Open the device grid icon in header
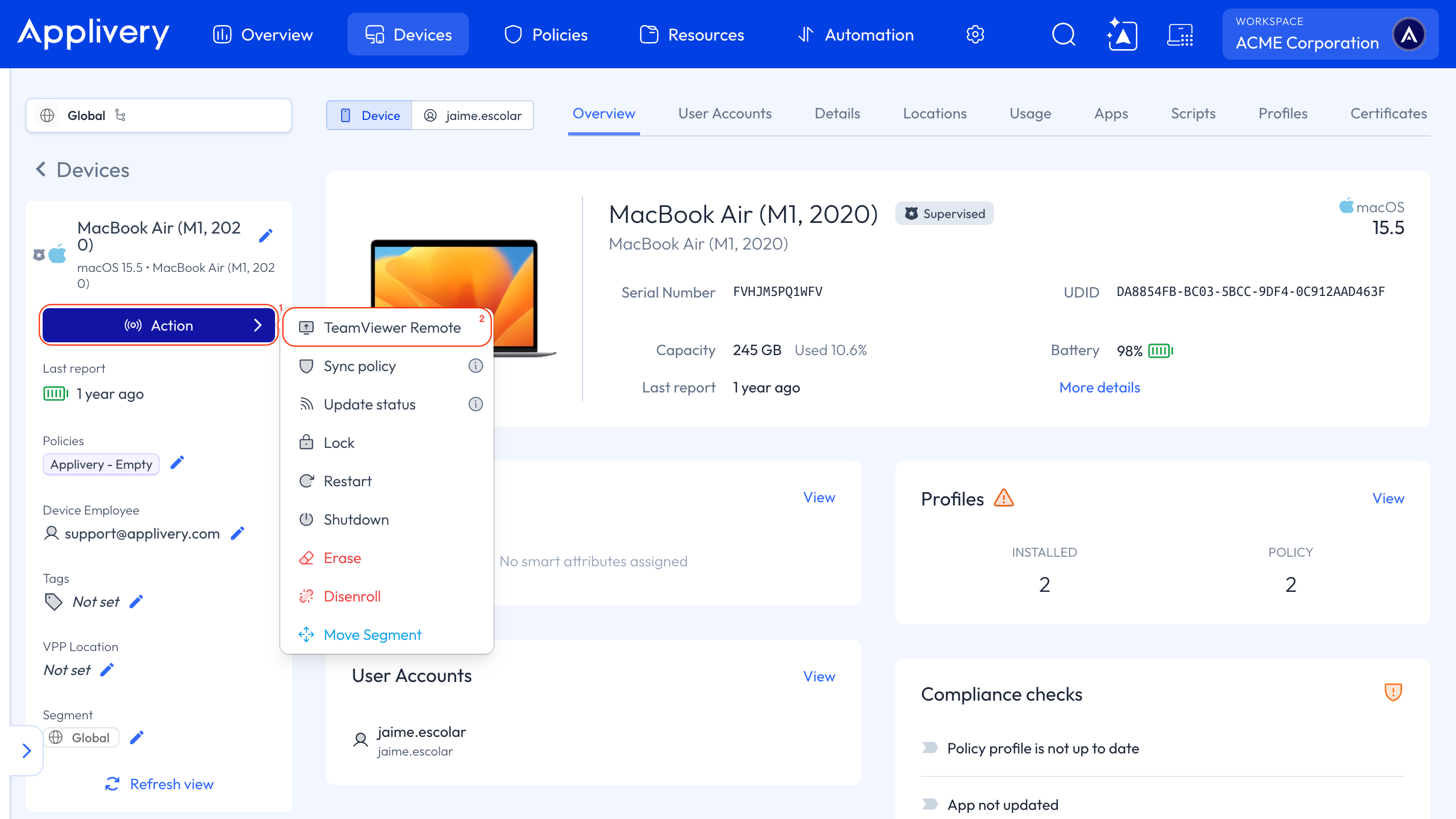Viewport: 1456px width, 819px height. (1180, 35)
